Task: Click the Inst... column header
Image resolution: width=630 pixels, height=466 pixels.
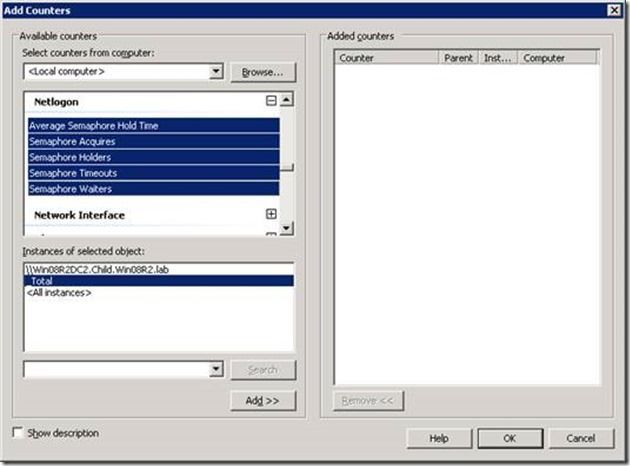Action: coord(498,58)
